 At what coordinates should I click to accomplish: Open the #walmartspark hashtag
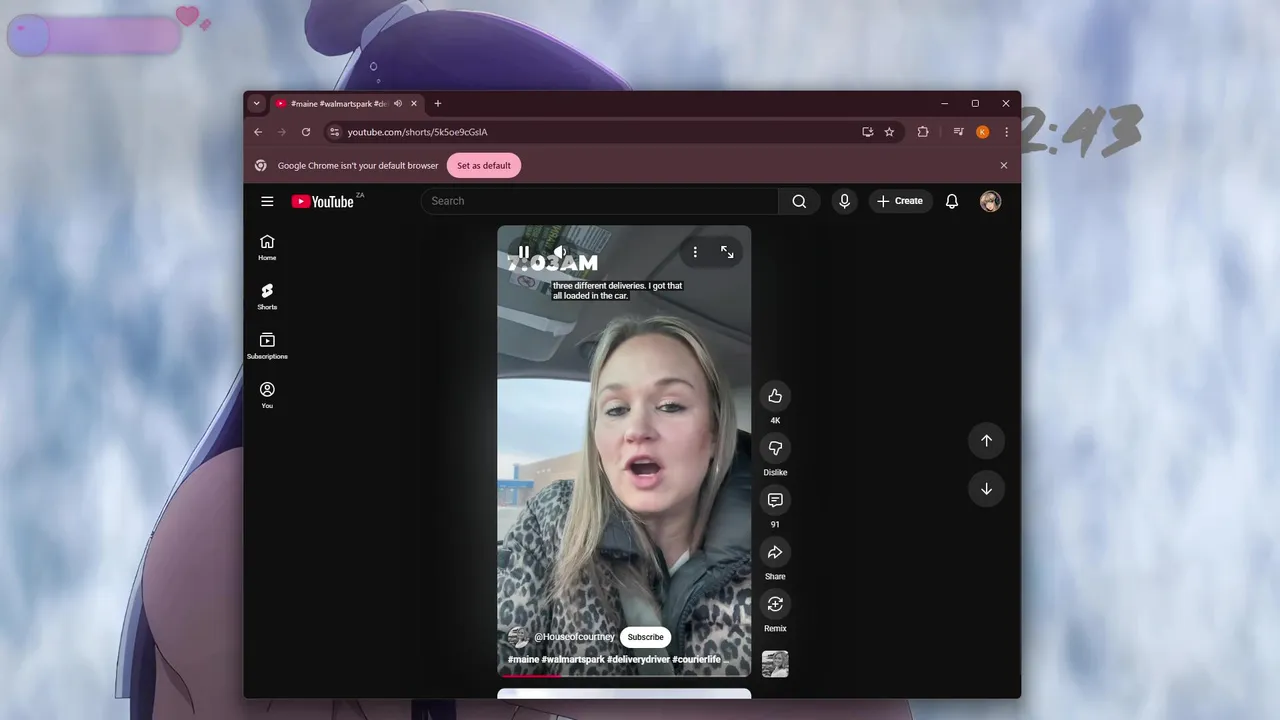click(573, 660)
